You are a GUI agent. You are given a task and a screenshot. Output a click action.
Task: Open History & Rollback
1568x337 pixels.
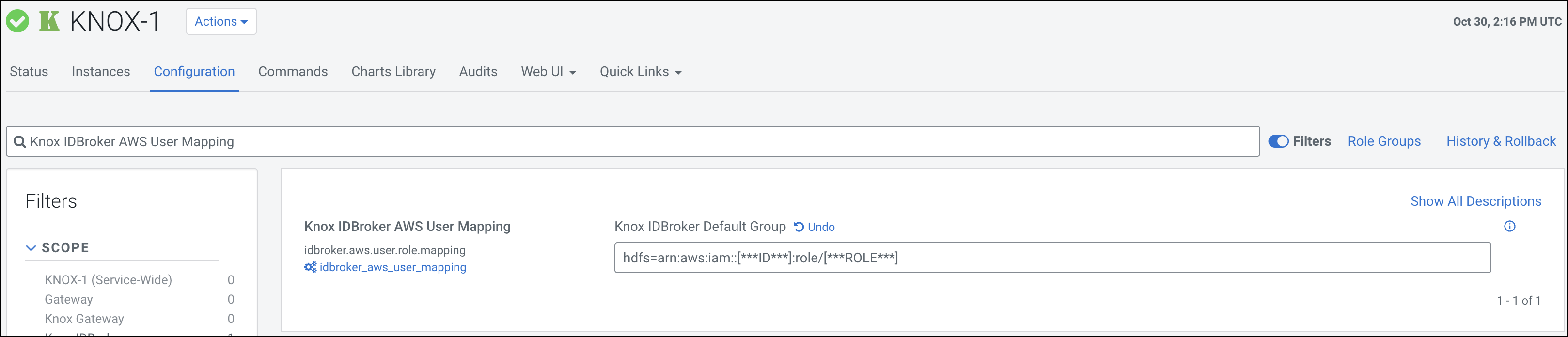[x=1501, y=141]
